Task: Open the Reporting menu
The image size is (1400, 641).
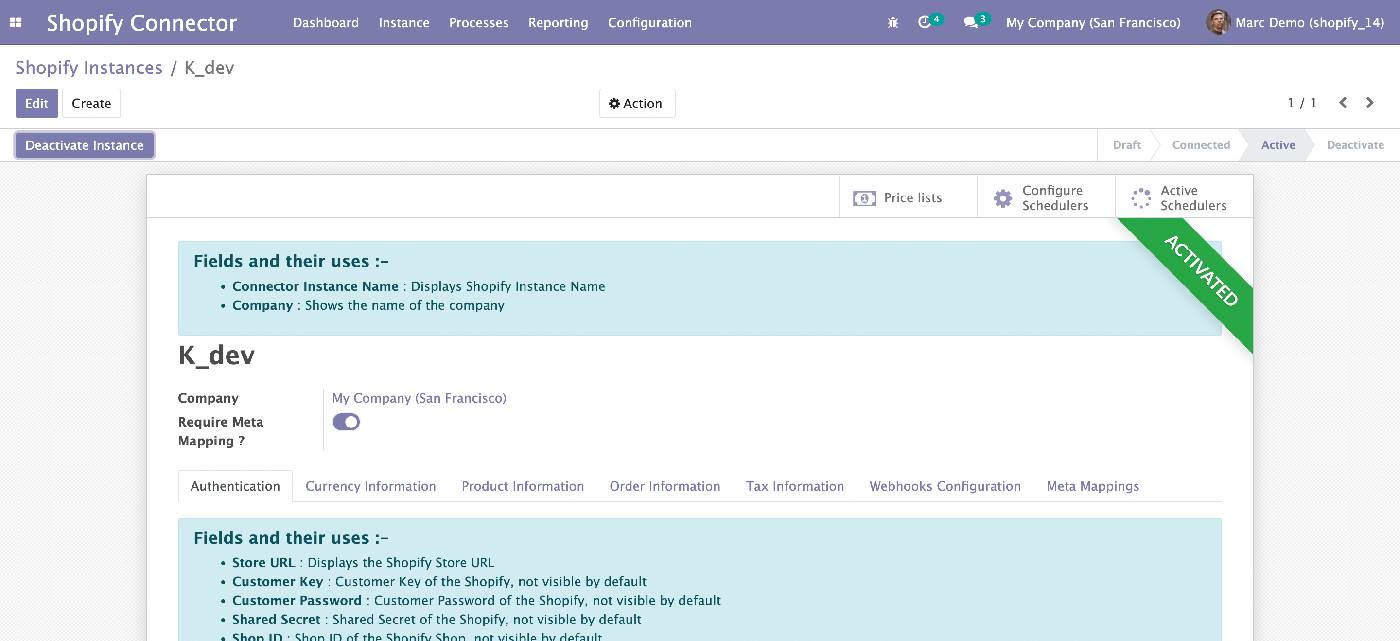Action: click(x=558, y=22)
